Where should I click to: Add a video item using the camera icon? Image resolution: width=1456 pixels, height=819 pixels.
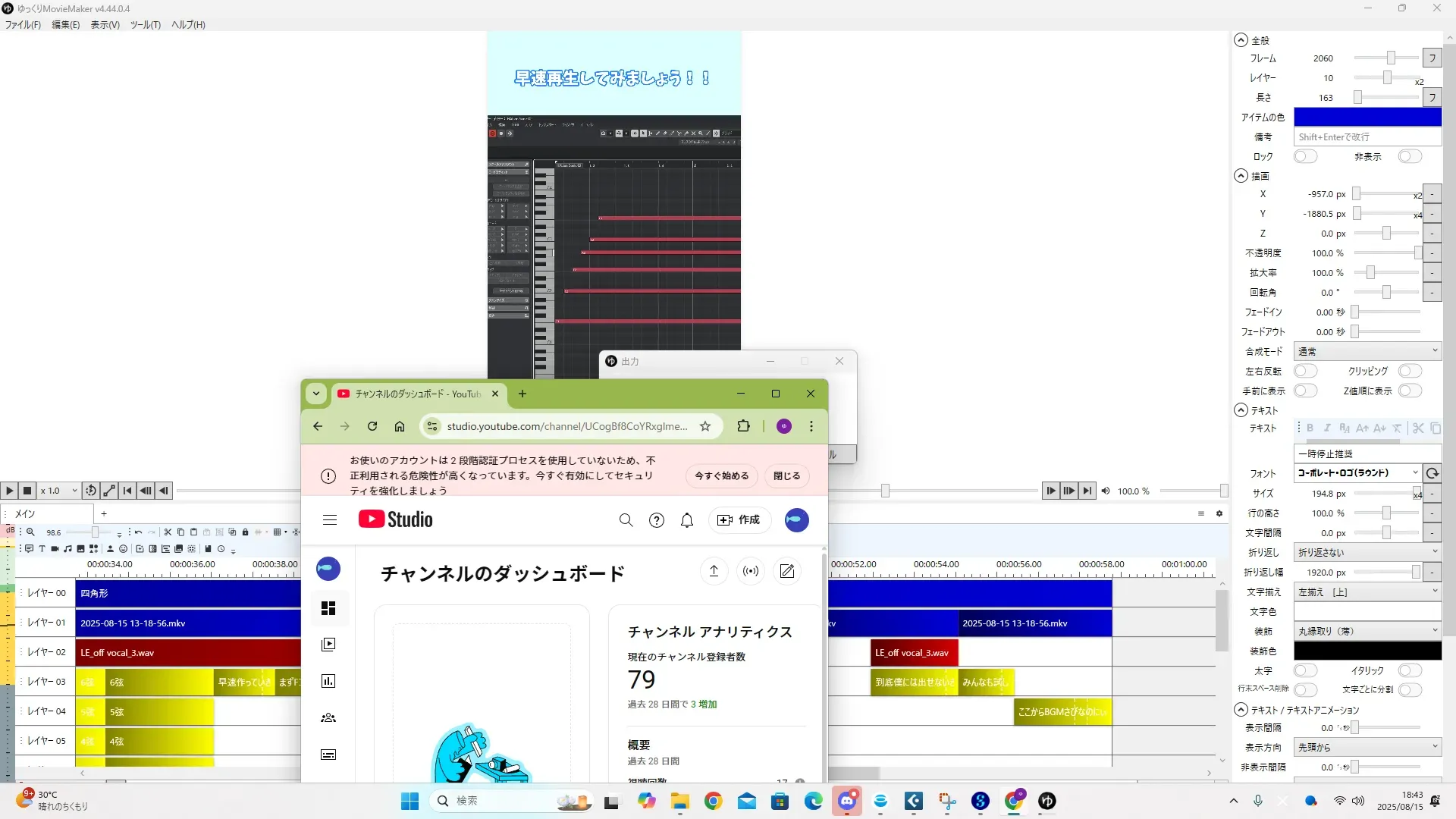click(x=55, y=549)
